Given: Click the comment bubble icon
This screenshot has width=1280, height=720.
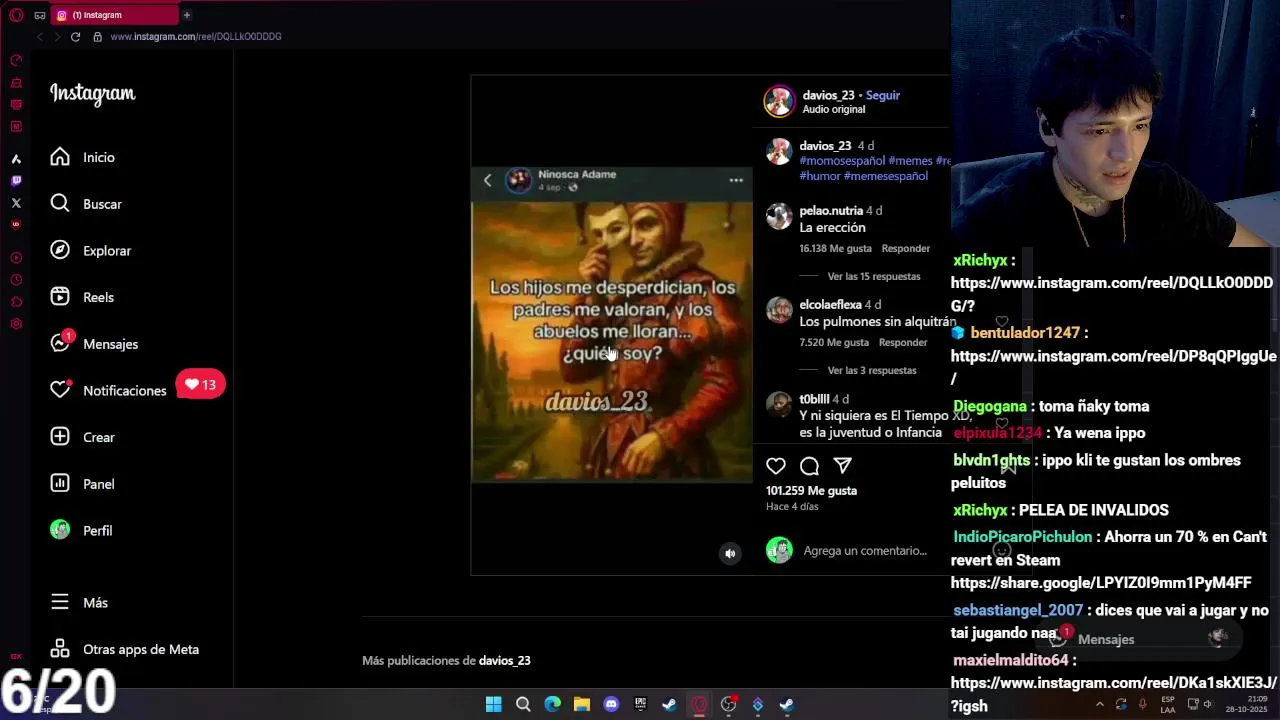Looking at the screenshot, I should pyautogui.click(x=809, y=465).
